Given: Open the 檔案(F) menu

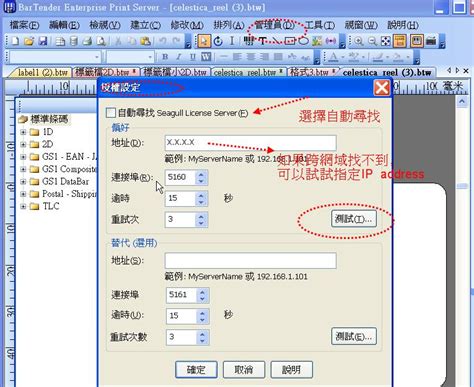Looking at the screenshot, I should (24, 25).
